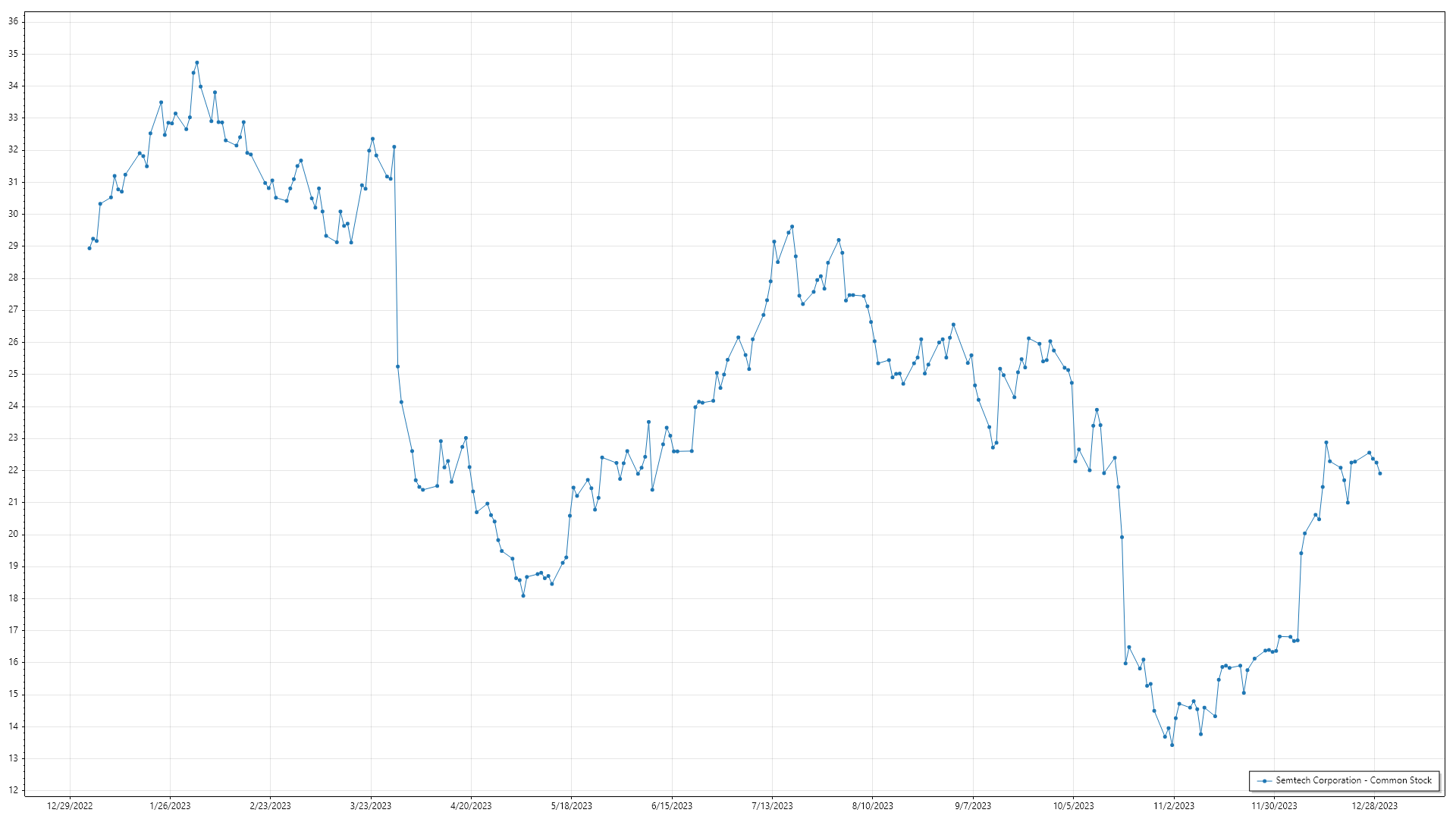Click the legend line marker icon
The width and height of the screenshot is (1456, 819).
[x=1263, y=781]
